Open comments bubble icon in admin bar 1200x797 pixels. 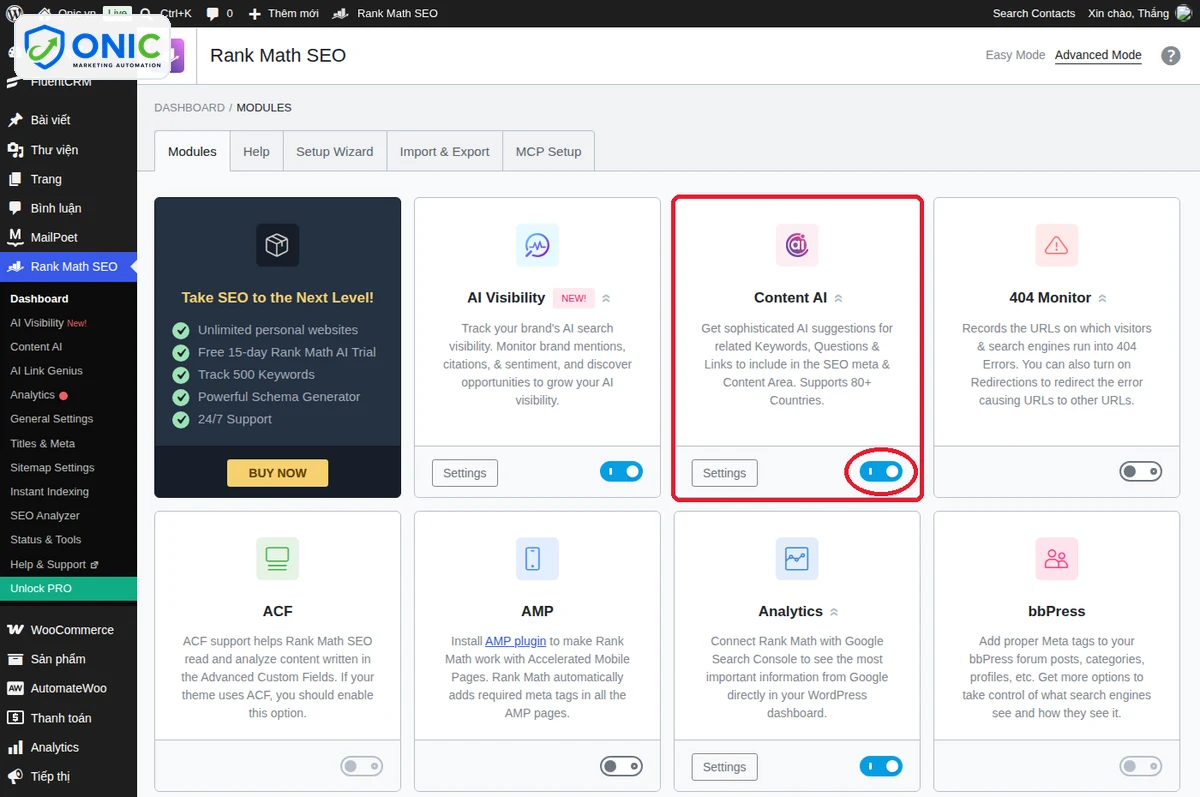(212, 14)
